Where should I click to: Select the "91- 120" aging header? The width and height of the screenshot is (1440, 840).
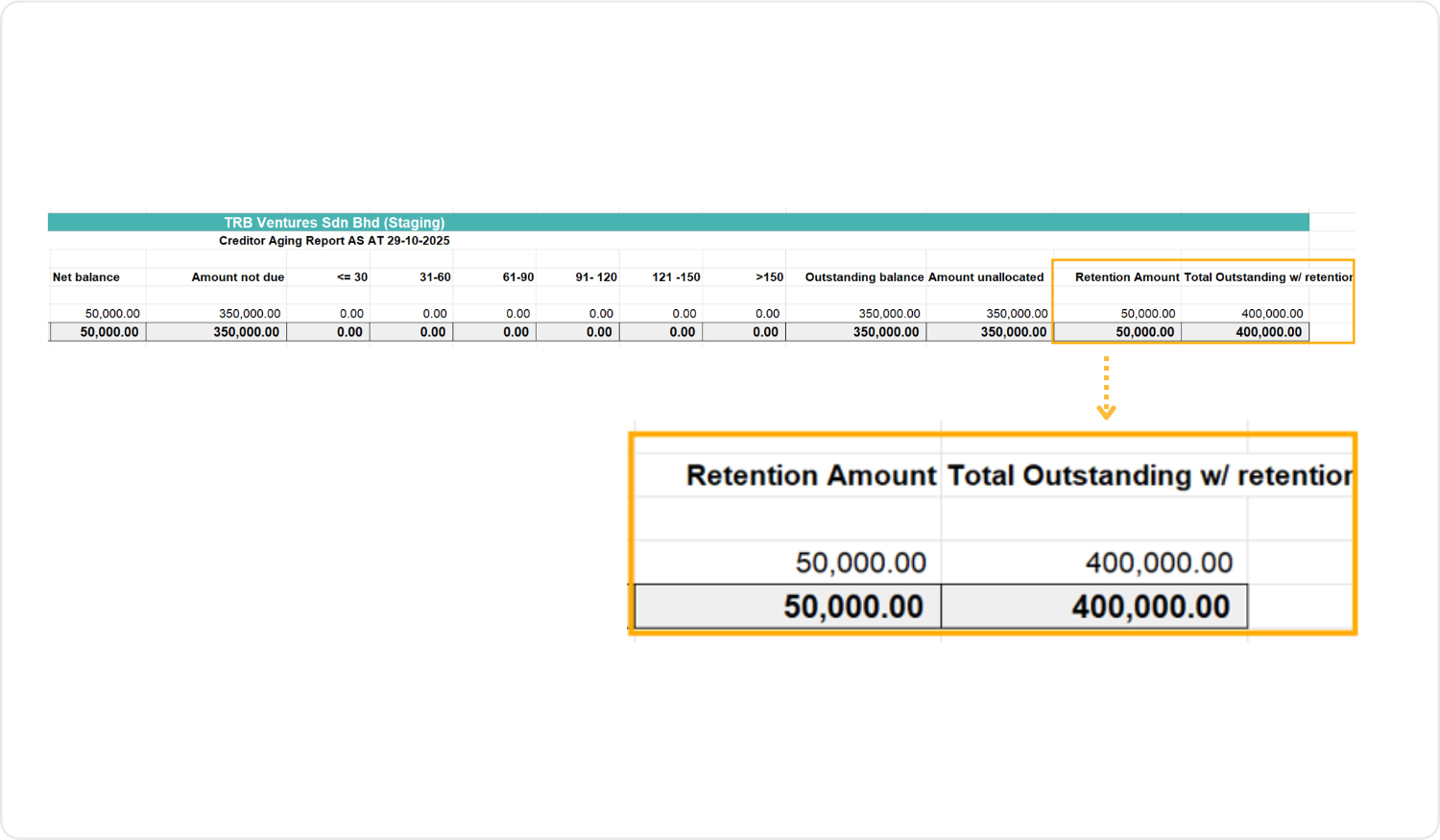596,277
